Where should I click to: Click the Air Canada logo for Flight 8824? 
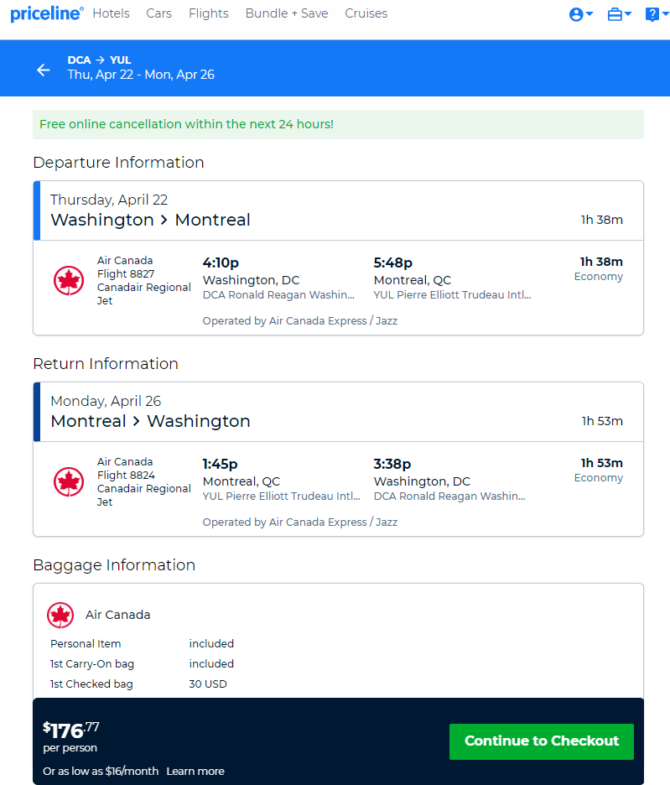pos(69,482)
